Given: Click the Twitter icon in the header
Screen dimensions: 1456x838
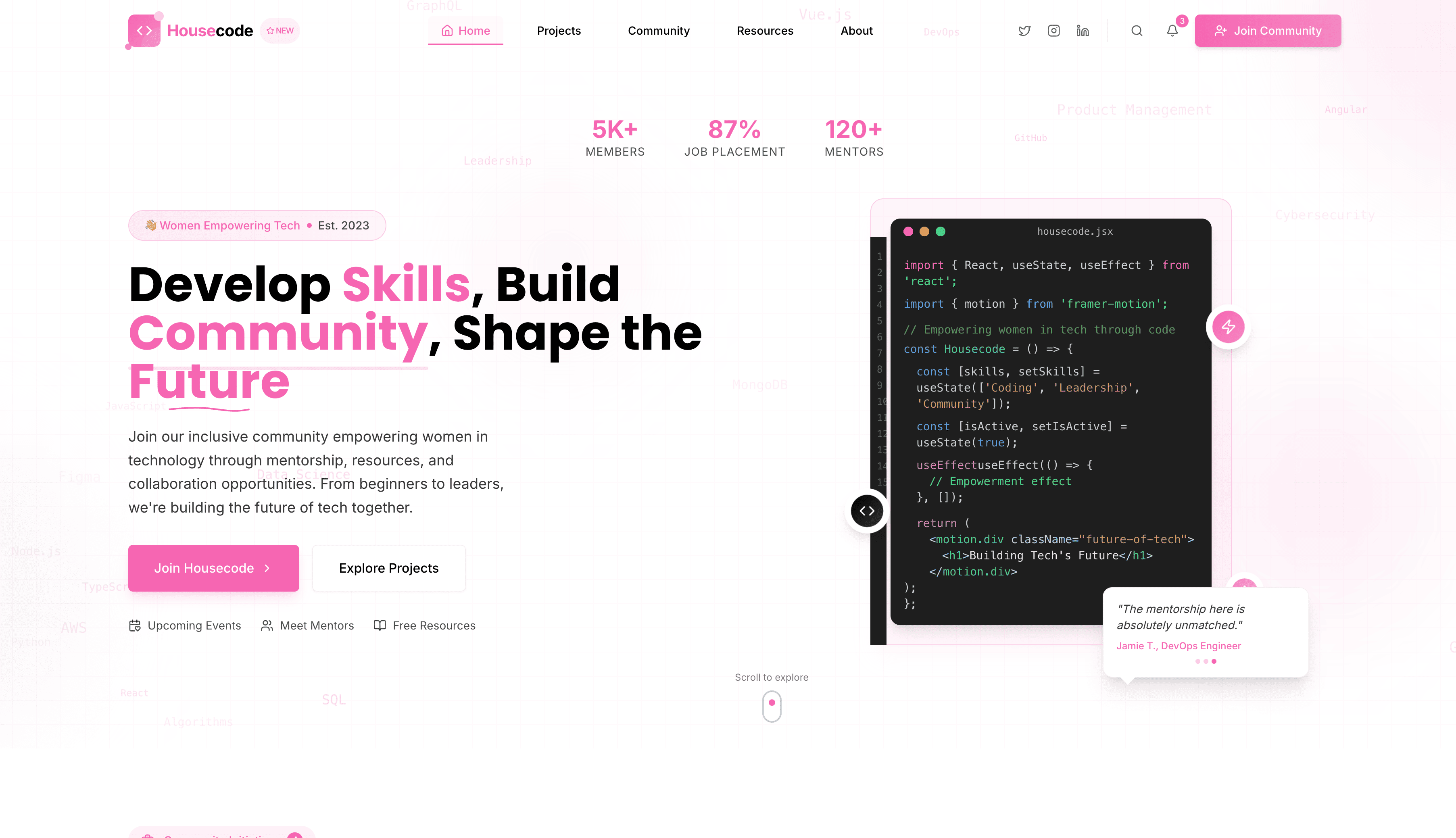Looking at the screenshot, I should tap(1024, 31).
